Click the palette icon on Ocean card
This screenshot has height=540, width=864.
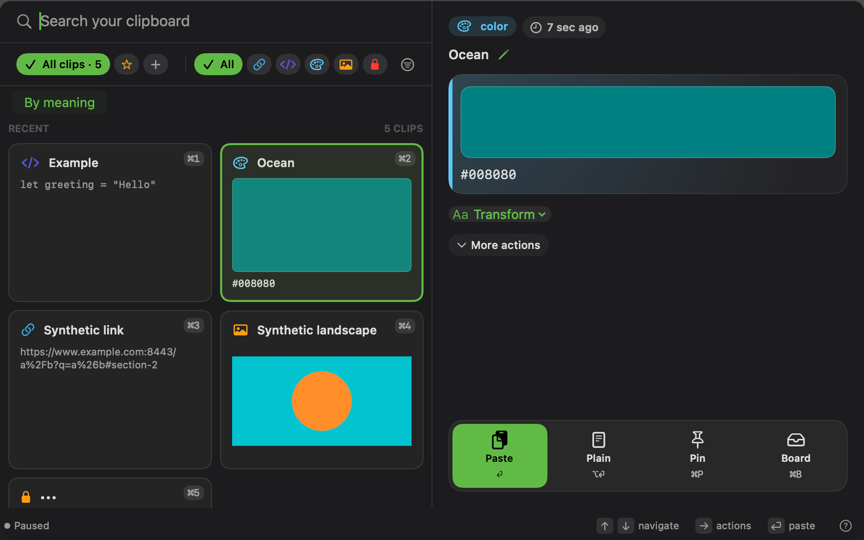pyautogui.click(x=240, y=163)
